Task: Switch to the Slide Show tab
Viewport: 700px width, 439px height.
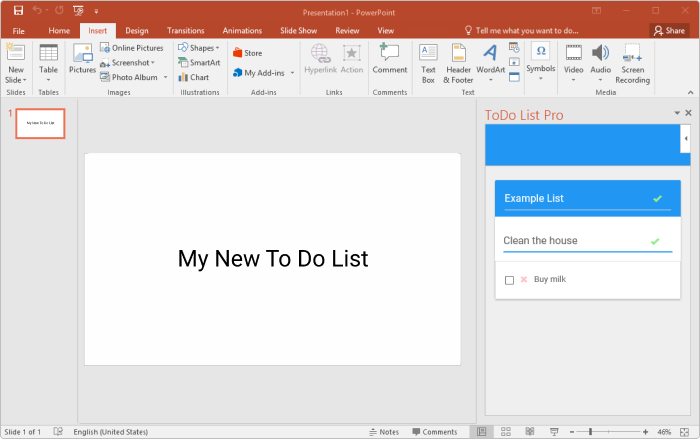Action: click(x=298, y=31)
